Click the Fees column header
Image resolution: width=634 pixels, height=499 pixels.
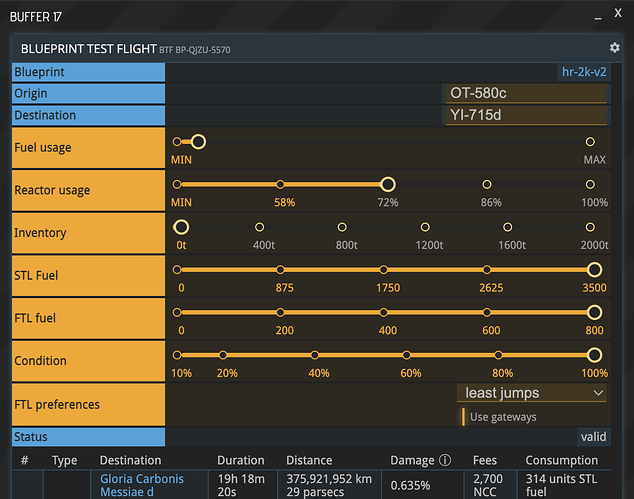[485, 460]
